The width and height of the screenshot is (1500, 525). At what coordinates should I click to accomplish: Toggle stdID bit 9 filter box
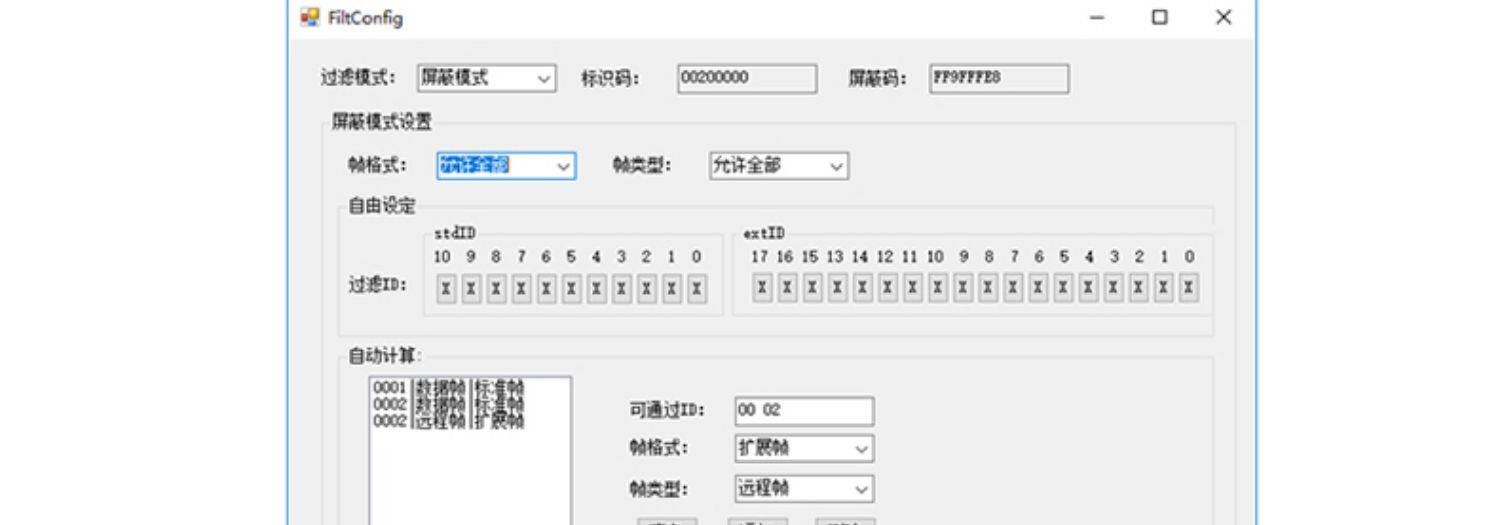click(471, 289)
